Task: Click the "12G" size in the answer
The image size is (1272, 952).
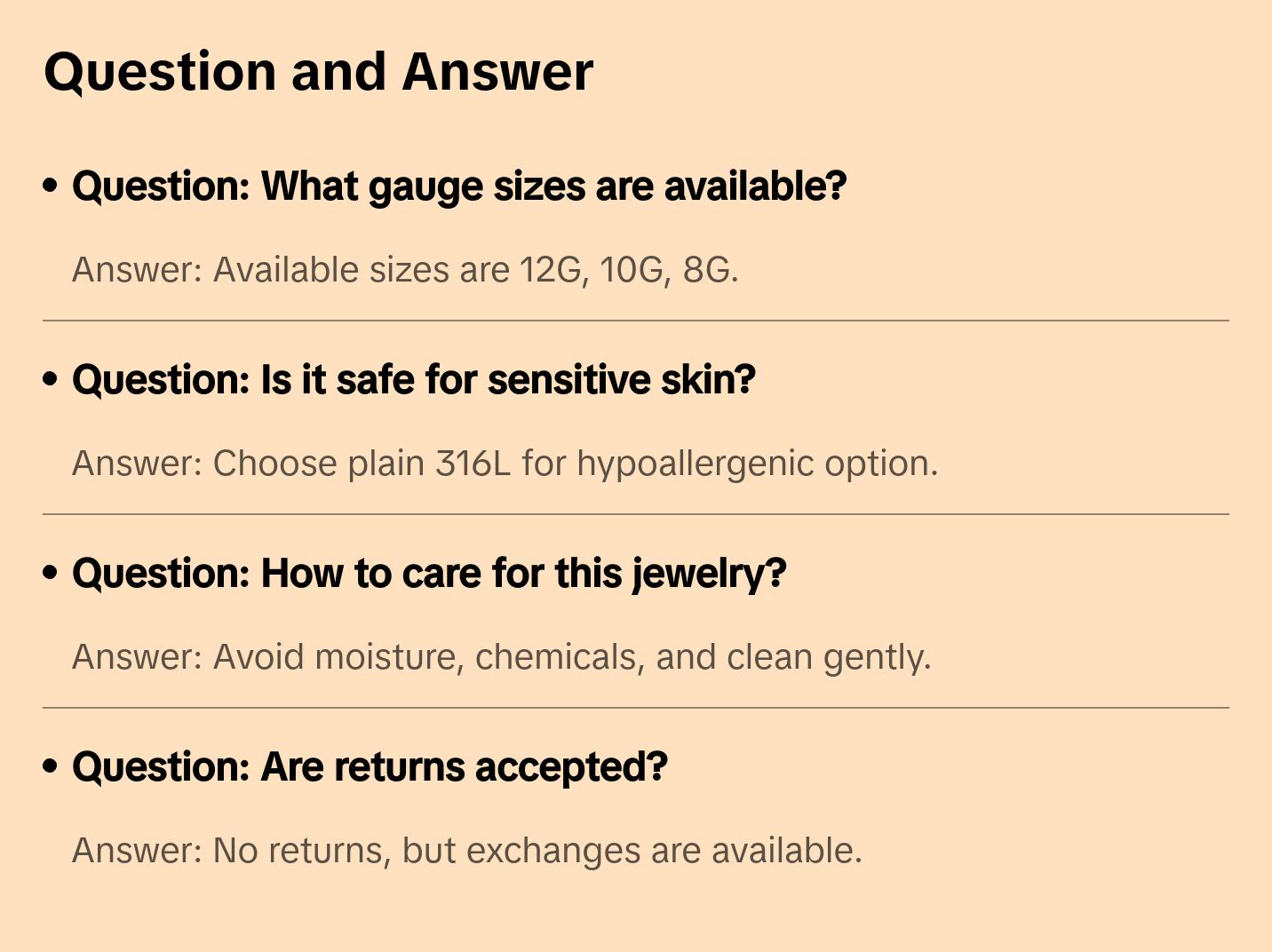Action: coord(552,270)
